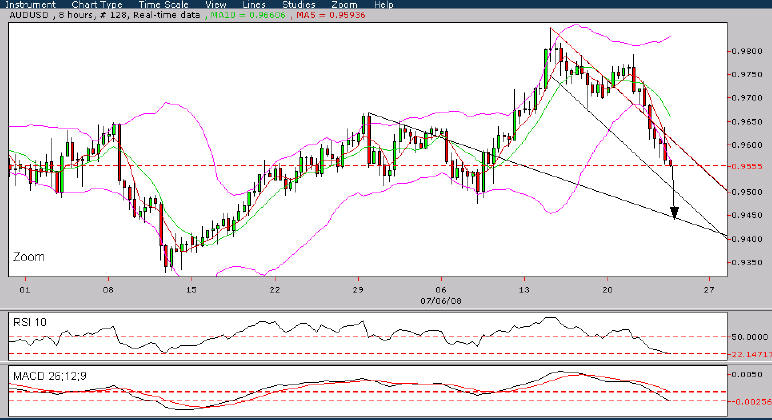The image size is (772, 420).
Task: Click the MACD 26;12;9 panel label
Action: 50,376
